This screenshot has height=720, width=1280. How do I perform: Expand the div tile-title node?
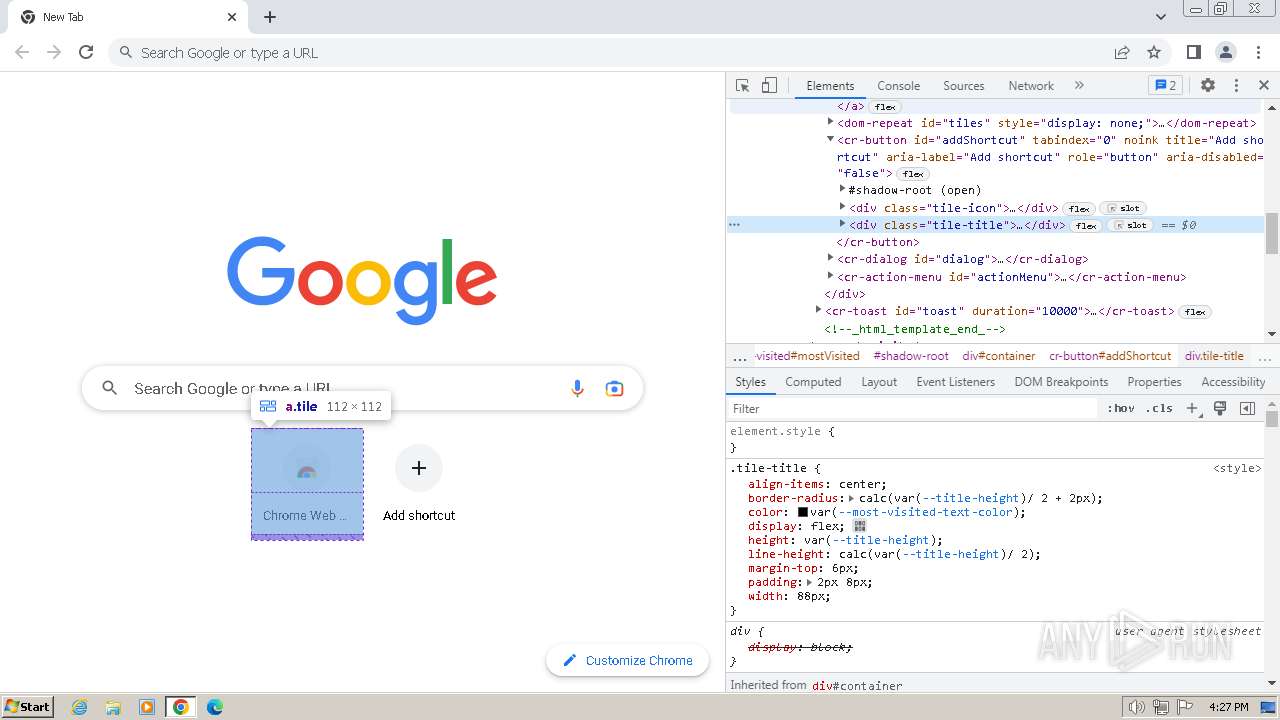842,224
